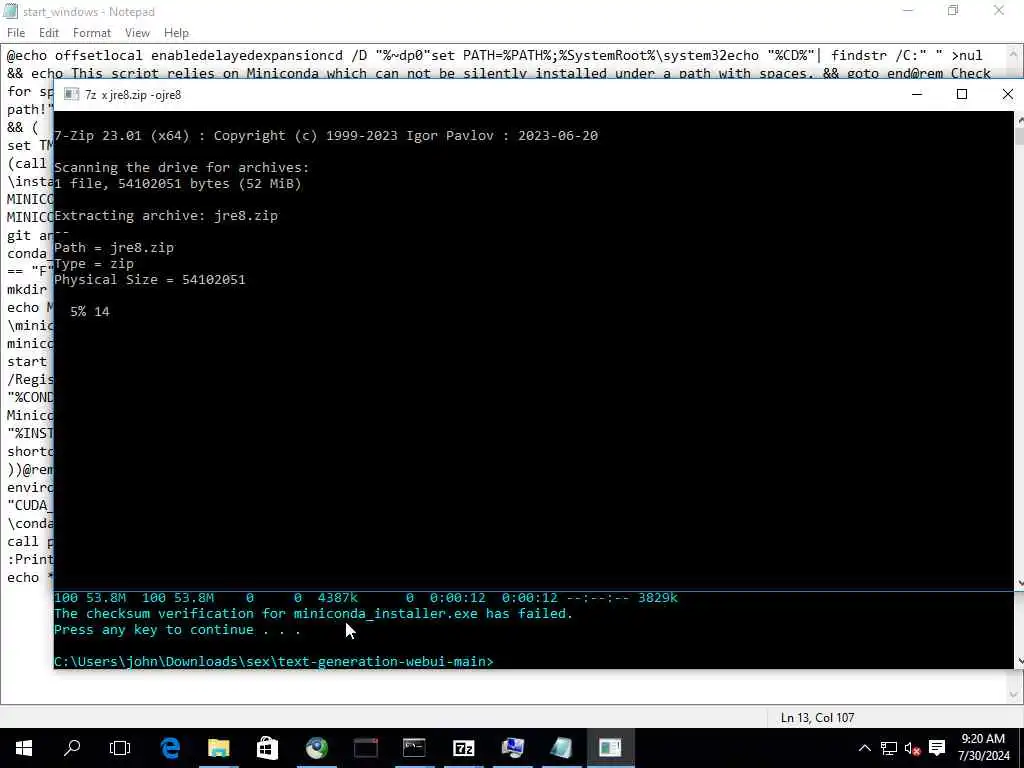Viewport: 1024px width, 768px height.
Task: Click first Notepad line starting with @echo
Action: [494, 56]
